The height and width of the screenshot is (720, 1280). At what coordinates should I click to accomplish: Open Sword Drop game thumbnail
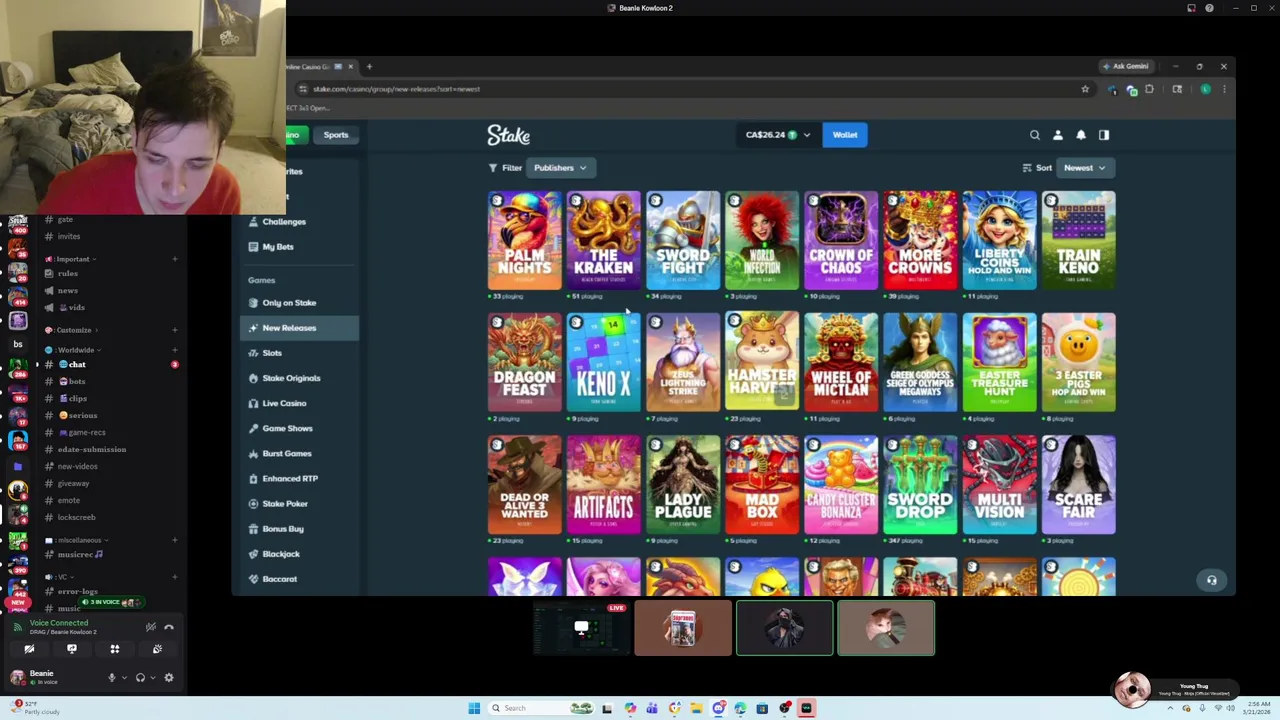920,484
